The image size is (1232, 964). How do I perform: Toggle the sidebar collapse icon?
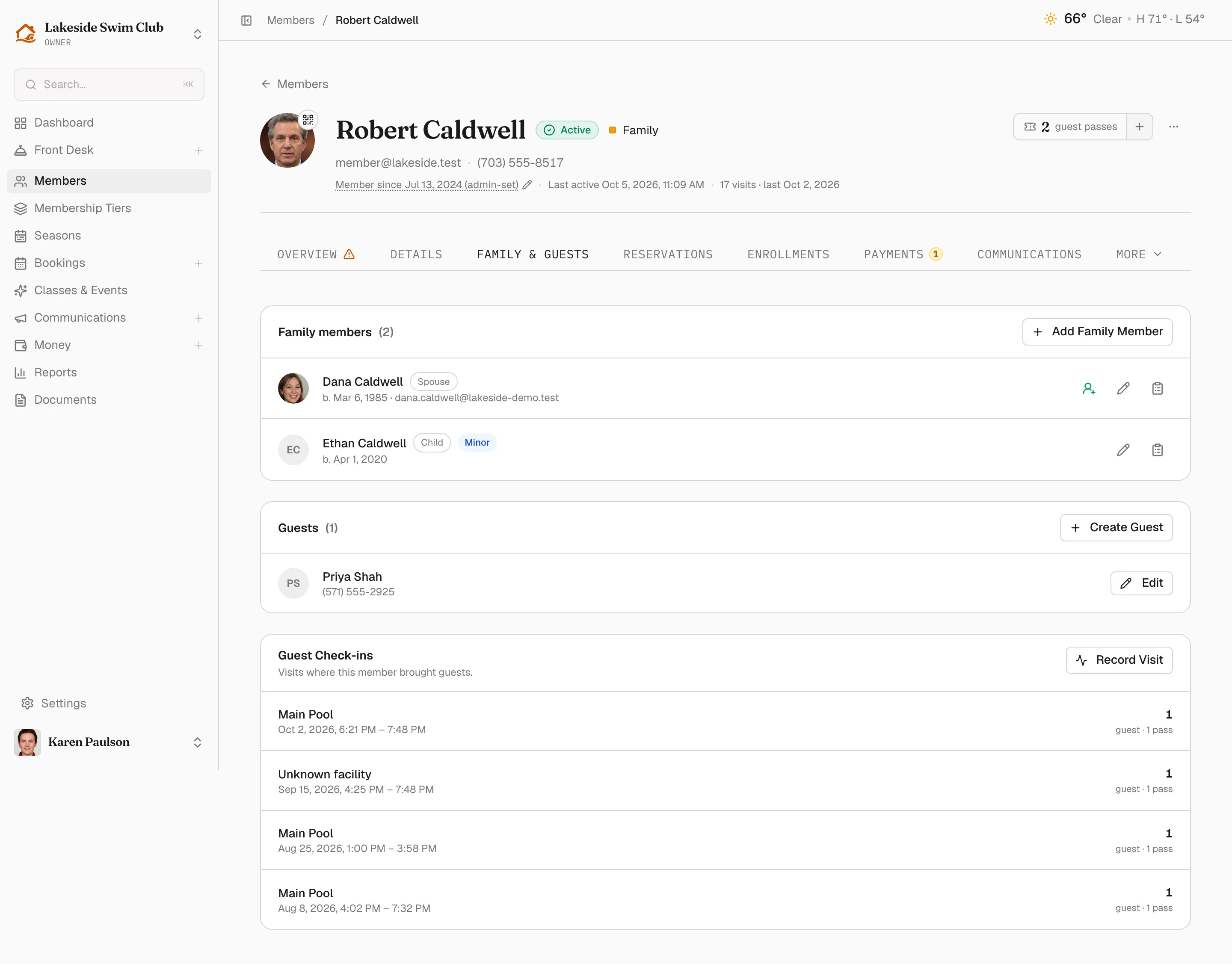(x=246, y=21)
